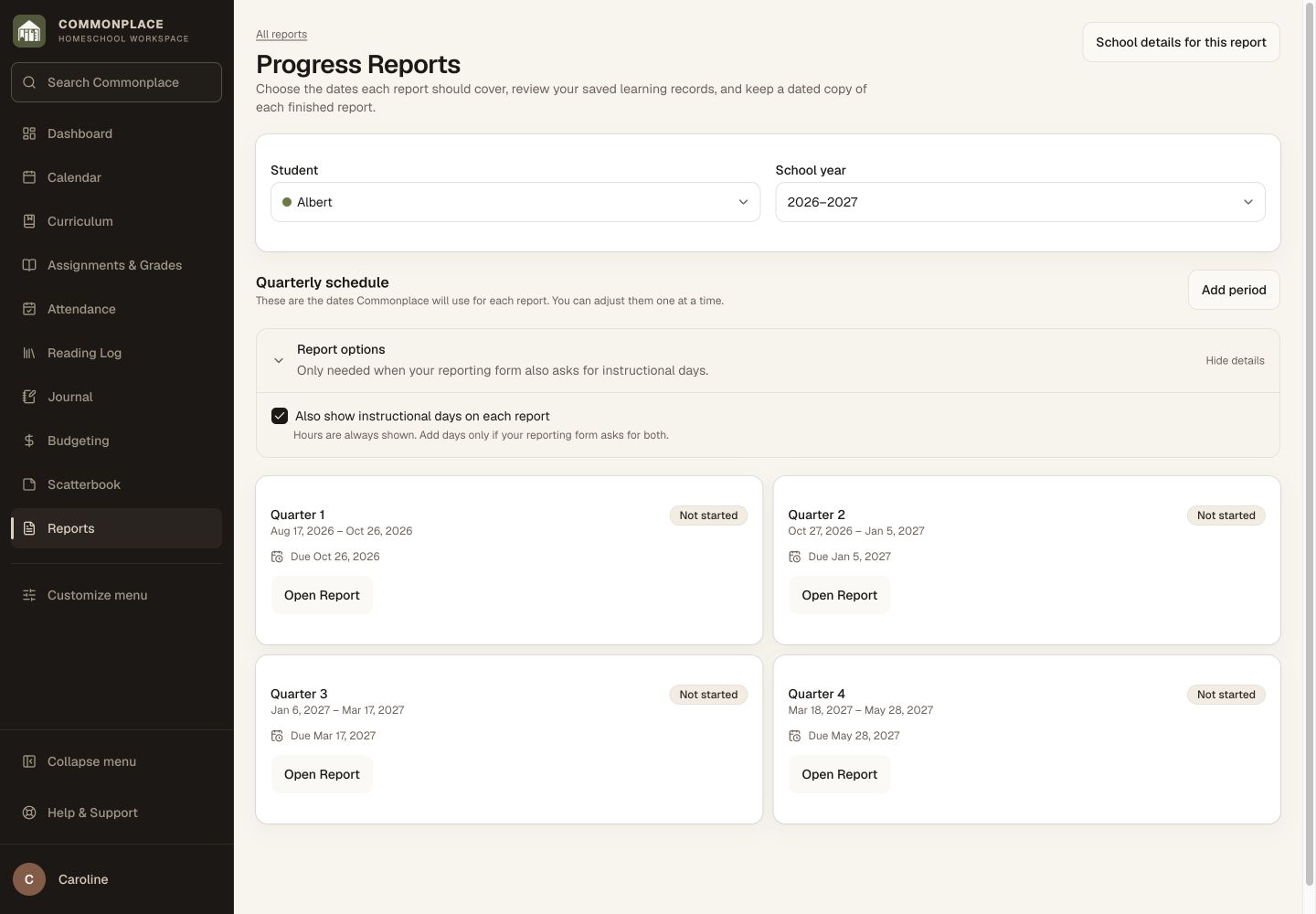Open the School year dropdown 2026–2027
This screenshot has height=914, width=1316.
1020,202
